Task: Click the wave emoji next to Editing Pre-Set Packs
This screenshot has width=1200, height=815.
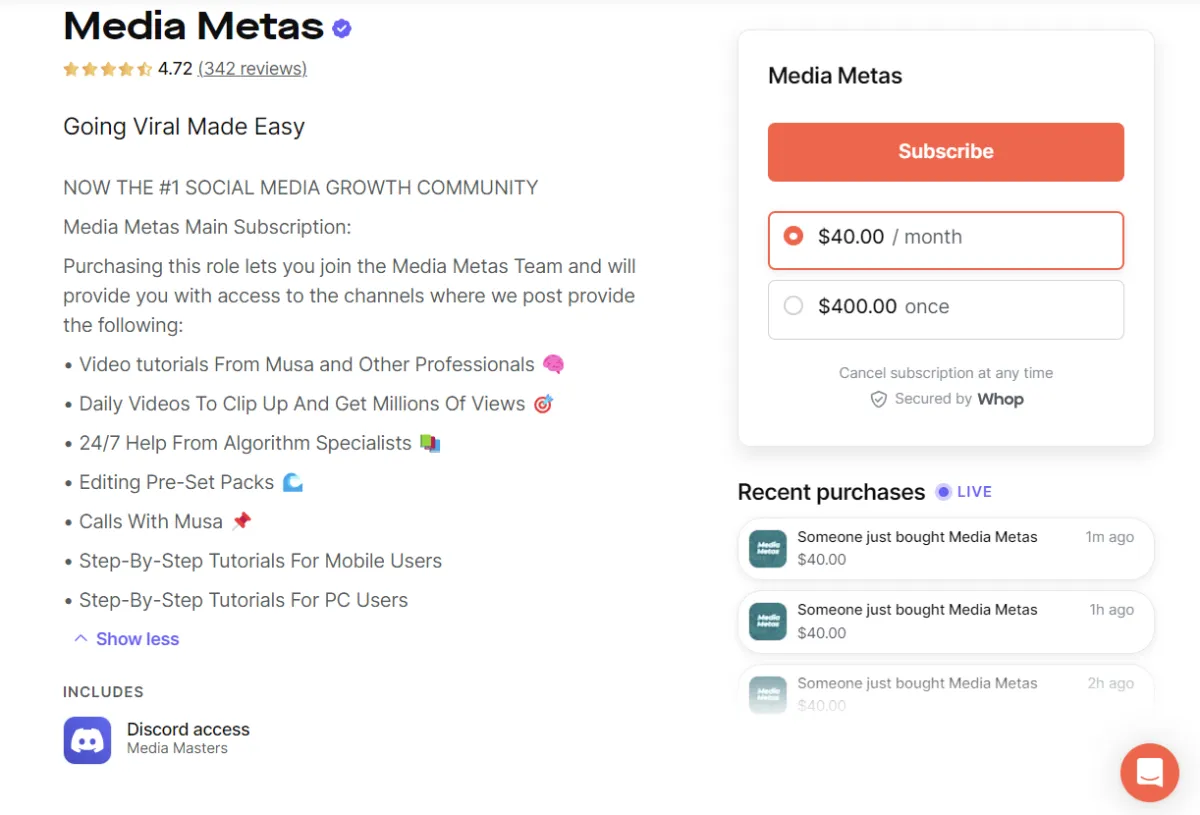Action: click(294, 481)
